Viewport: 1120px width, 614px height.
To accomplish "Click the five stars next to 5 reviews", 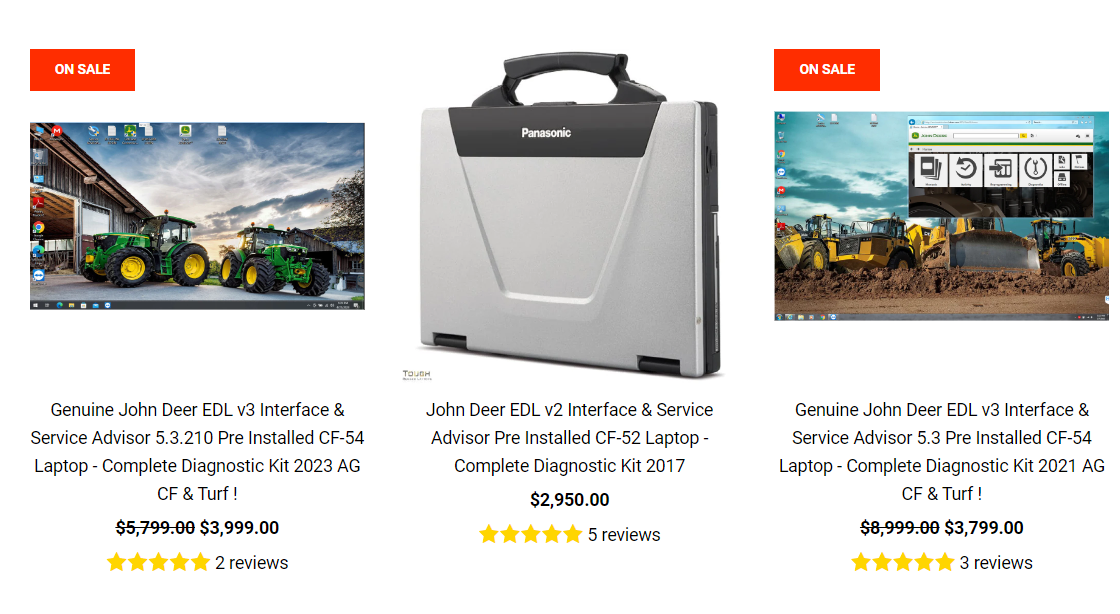I will click(x=531, y=535).
